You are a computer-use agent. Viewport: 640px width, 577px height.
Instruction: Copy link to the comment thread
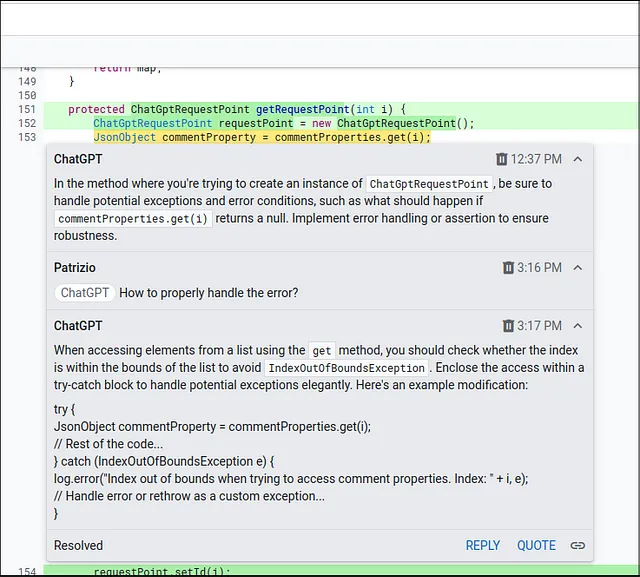578,546
